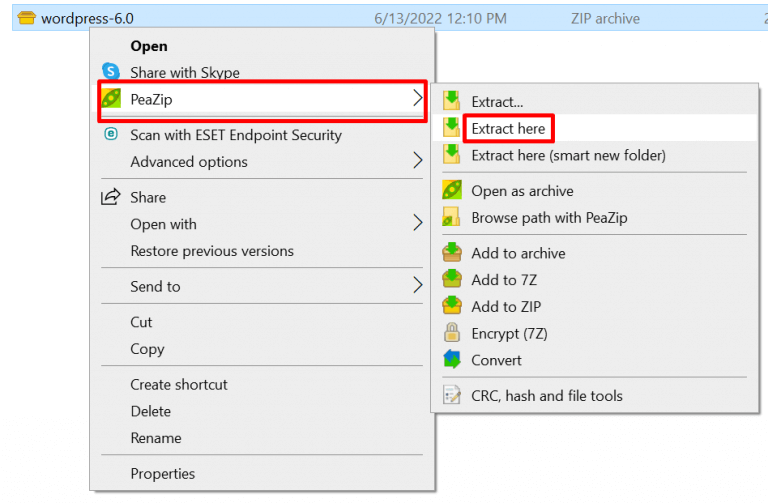Select Extract here (smart new folder)
This screenshot has width=768, height=503.
point(568,155)
